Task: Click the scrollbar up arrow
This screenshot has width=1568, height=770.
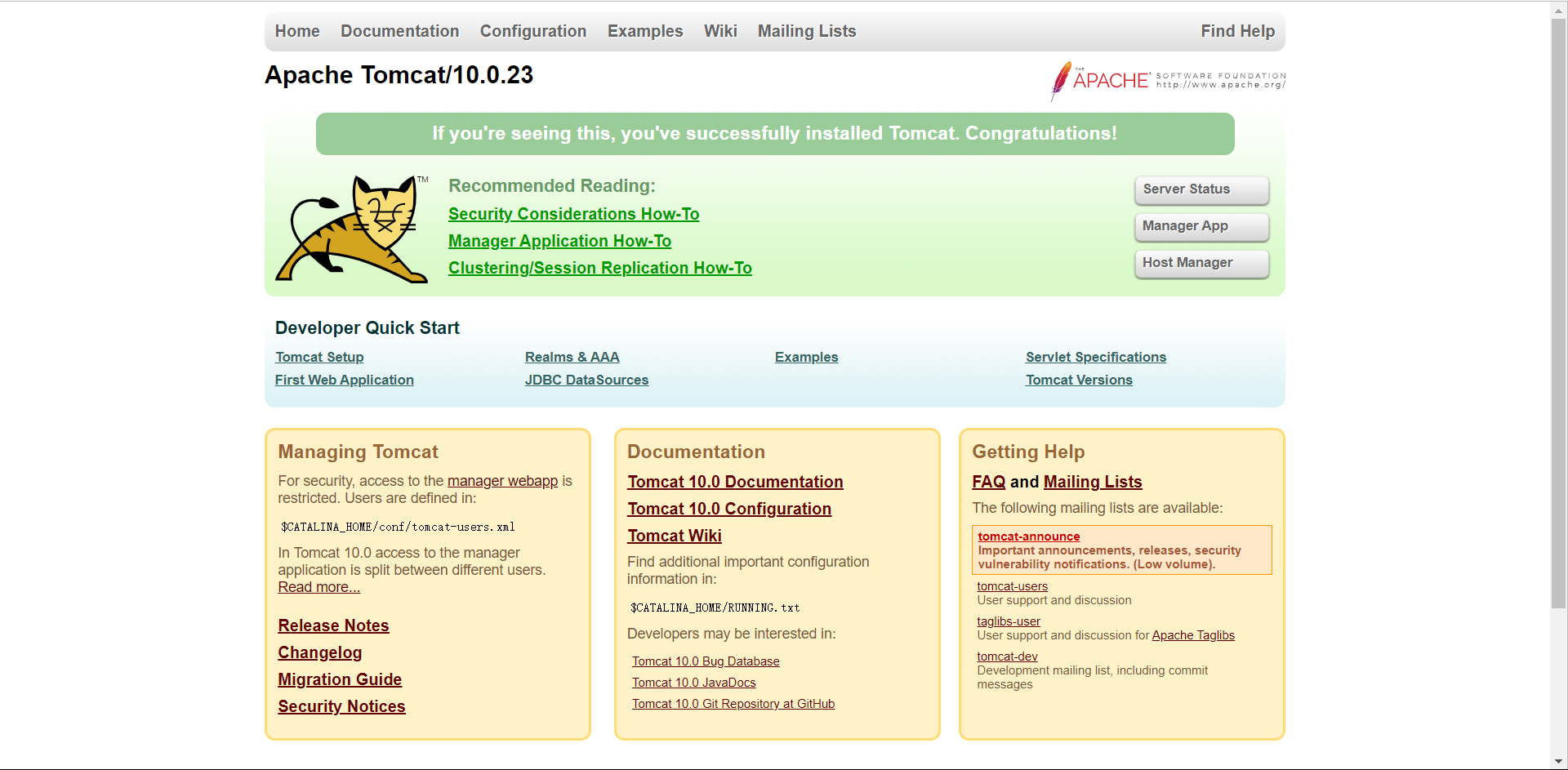Action: (x=1559, y=9)
